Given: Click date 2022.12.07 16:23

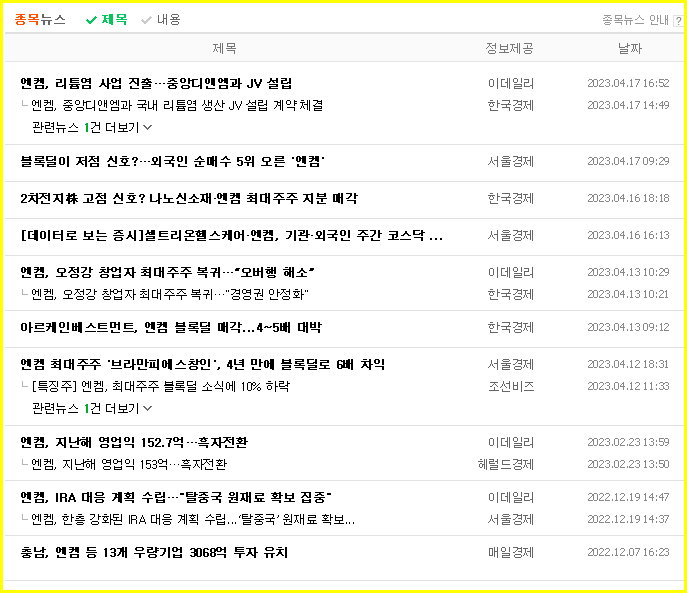Looking at the screenshot, I should pos(628,553).
